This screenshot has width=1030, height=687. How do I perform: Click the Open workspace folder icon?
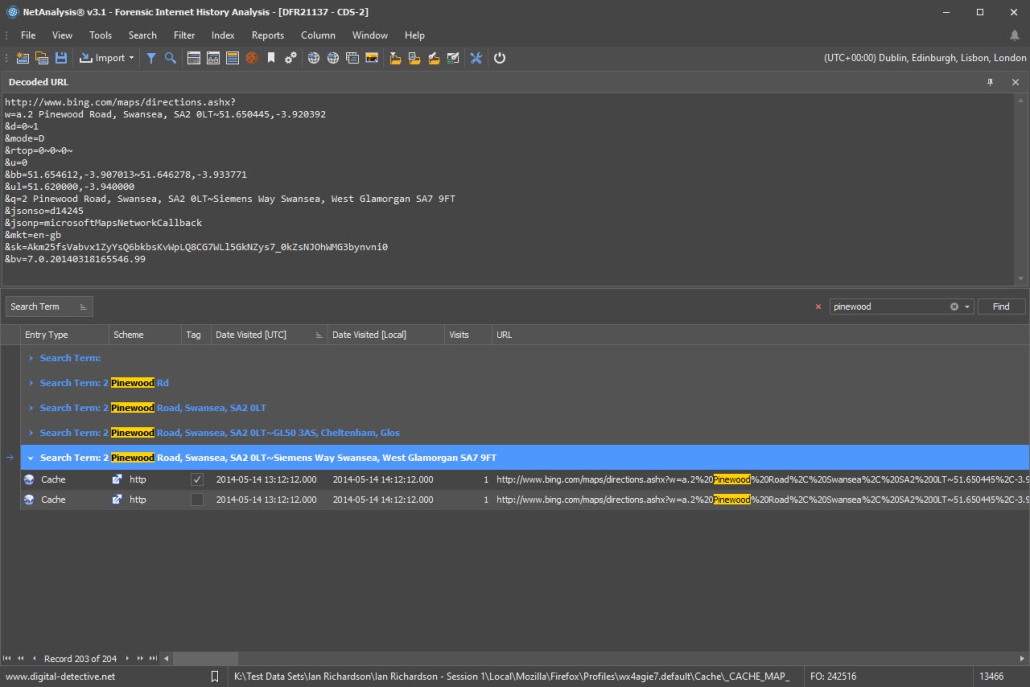tap(41, 58)
